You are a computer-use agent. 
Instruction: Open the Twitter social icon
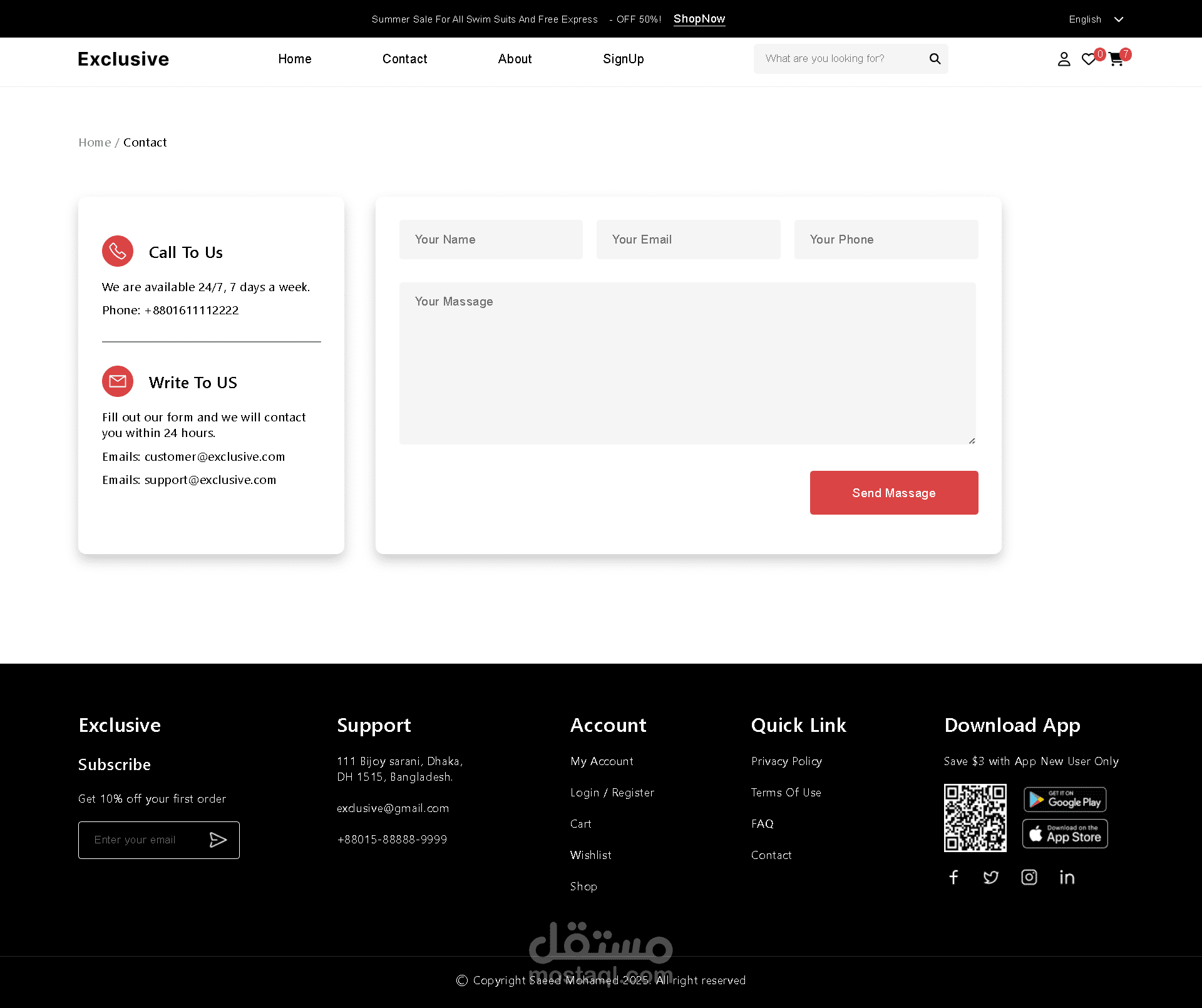click(x=991, y=877)
